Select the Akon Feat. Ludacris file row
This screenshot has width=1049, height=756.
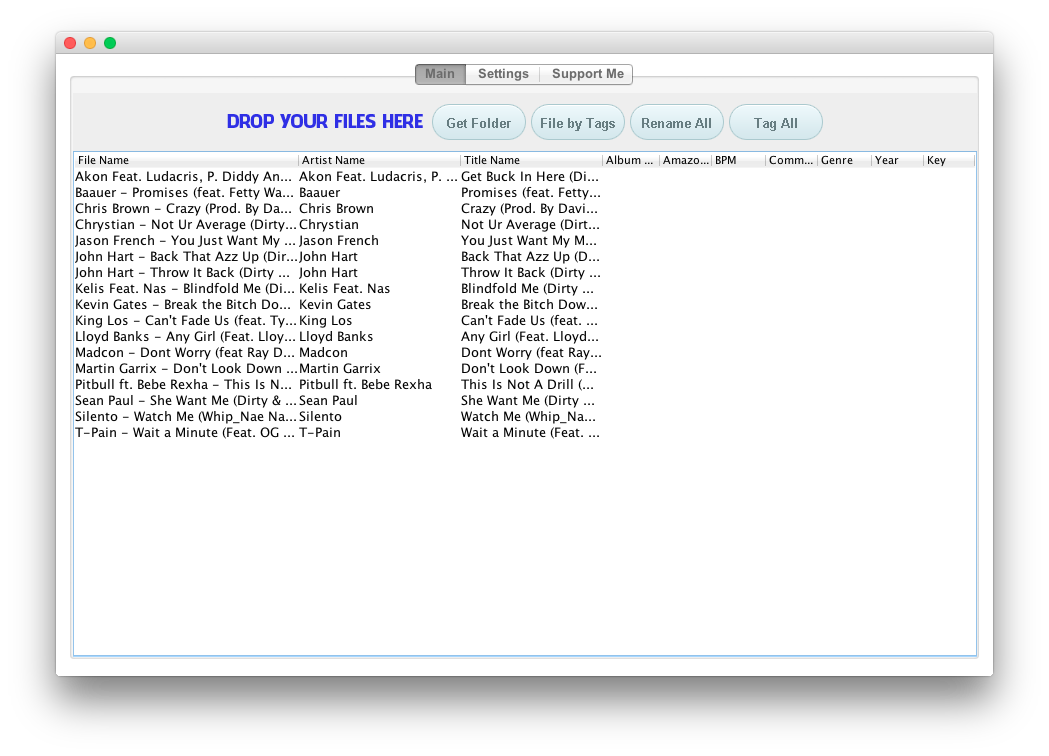[x=186, y=177]
